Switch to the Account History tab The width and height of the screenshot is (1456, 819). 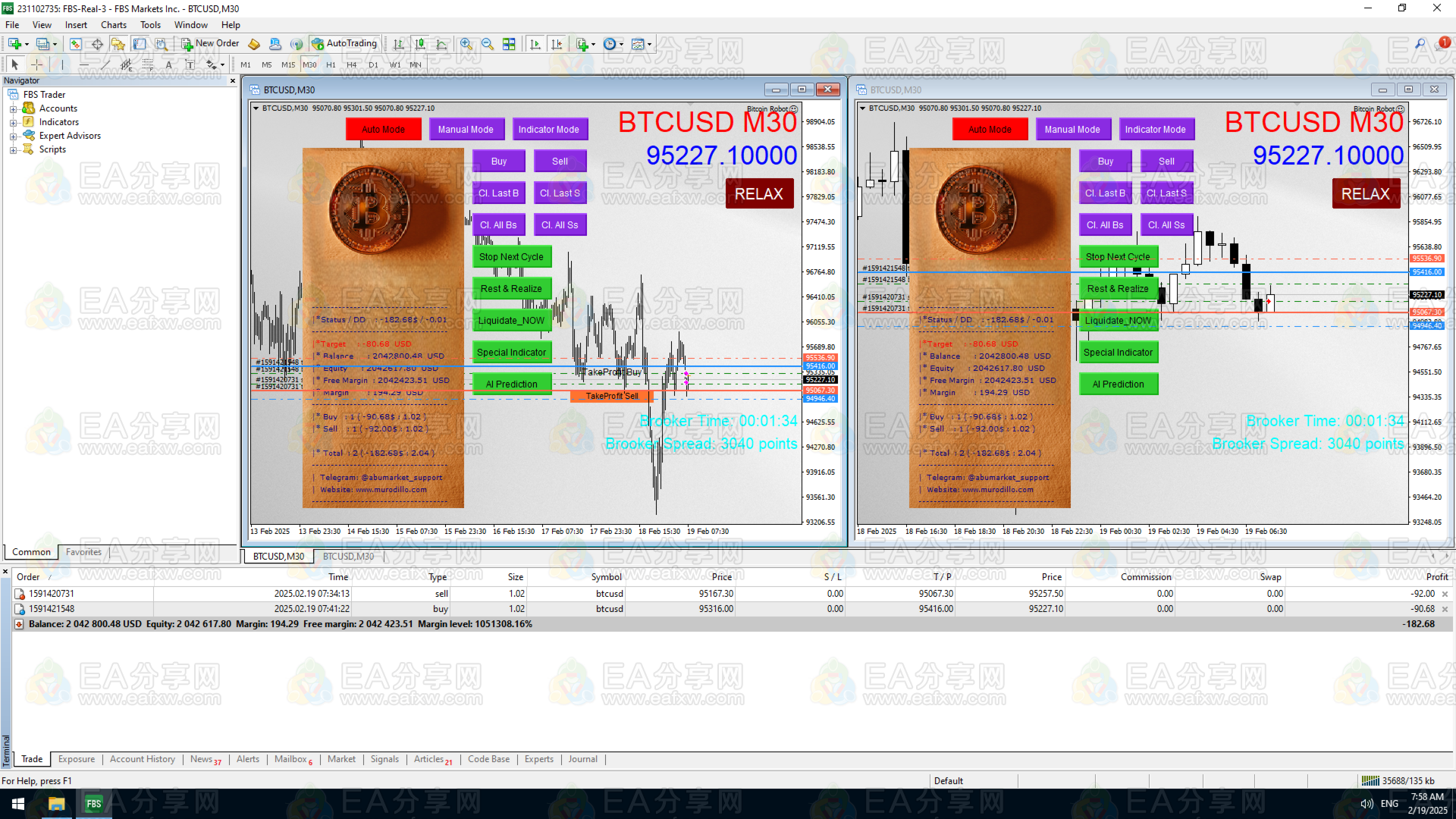click(x=142, y=759)
